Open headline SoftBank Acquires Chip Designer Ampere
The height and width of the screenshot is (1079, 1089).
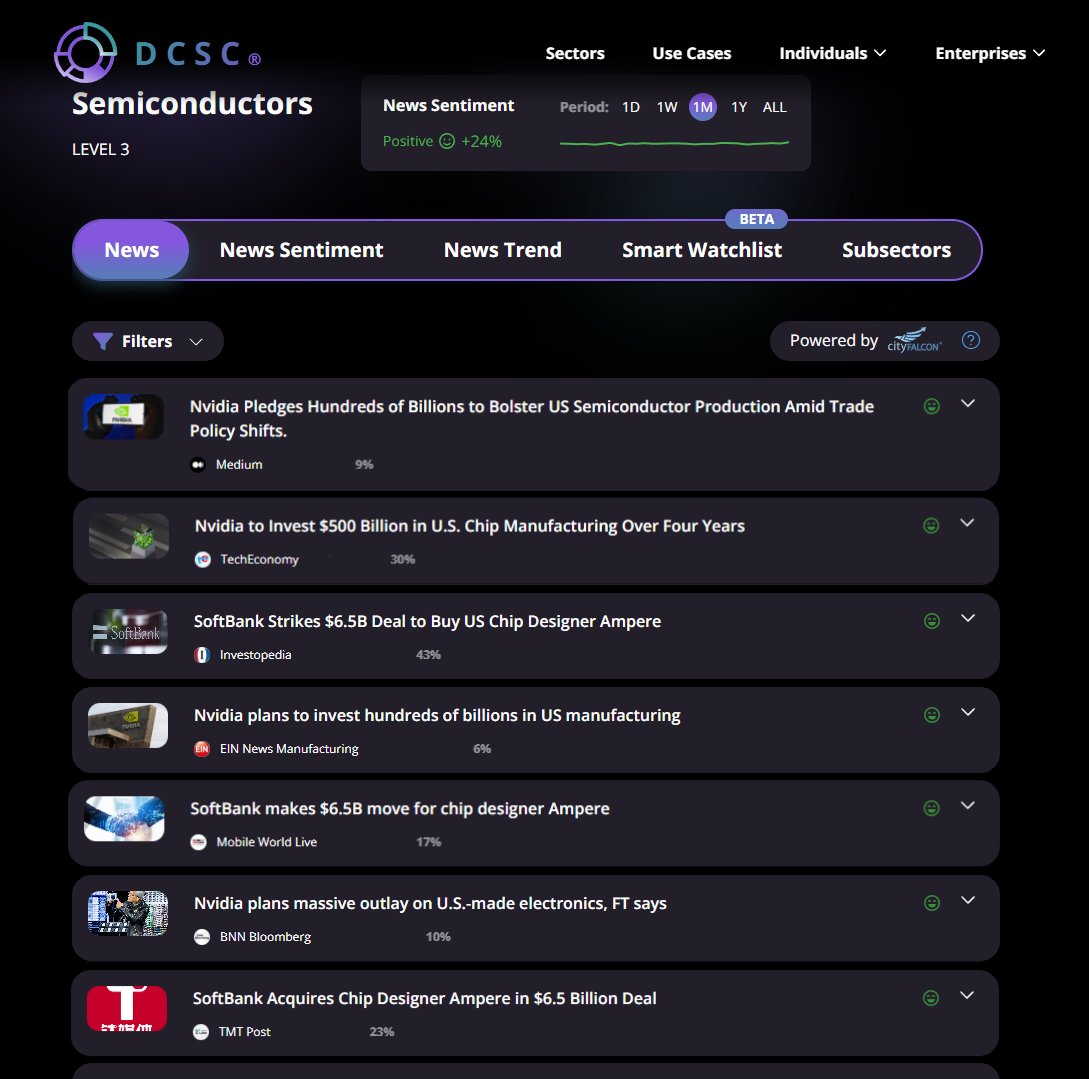click(x=424, y=998)
